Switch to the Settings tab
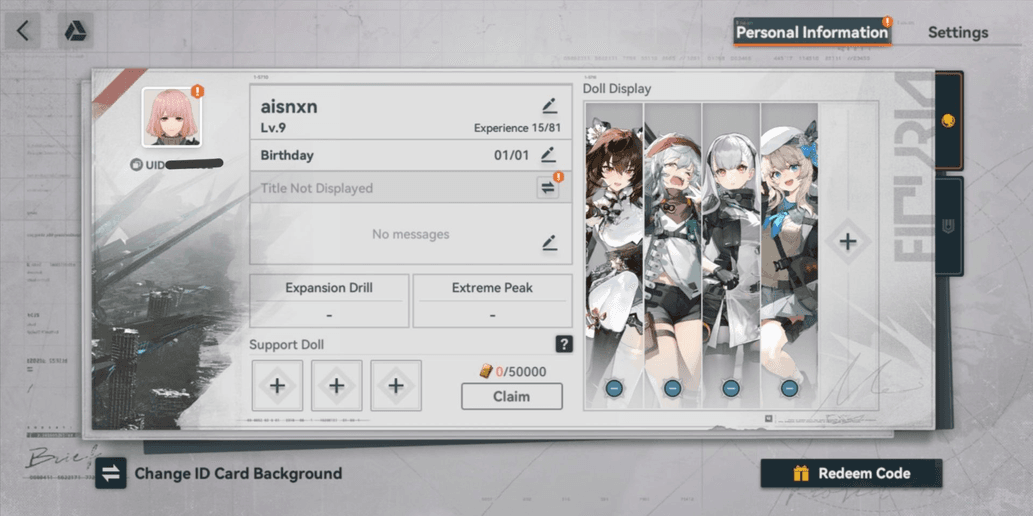Image resolution: width=1033 pixels, height=516 pixels. (x=957, y=32)
